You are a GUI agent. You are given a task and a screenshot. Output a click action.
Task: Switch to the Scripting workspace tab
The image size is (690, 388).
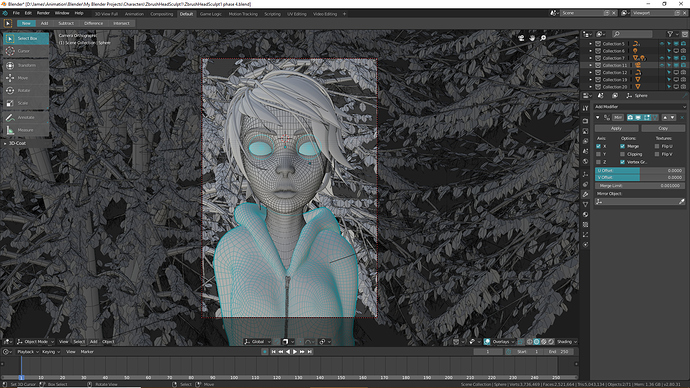[272, 14]
